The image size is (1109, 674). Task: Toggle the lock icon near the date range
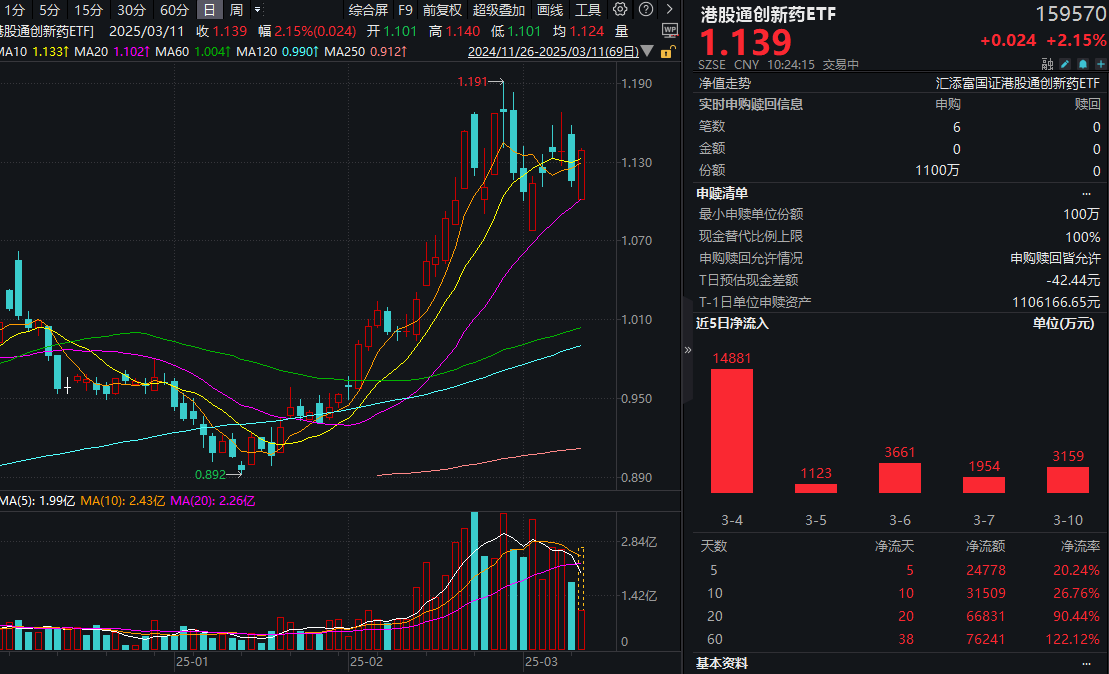coord(667,54)
